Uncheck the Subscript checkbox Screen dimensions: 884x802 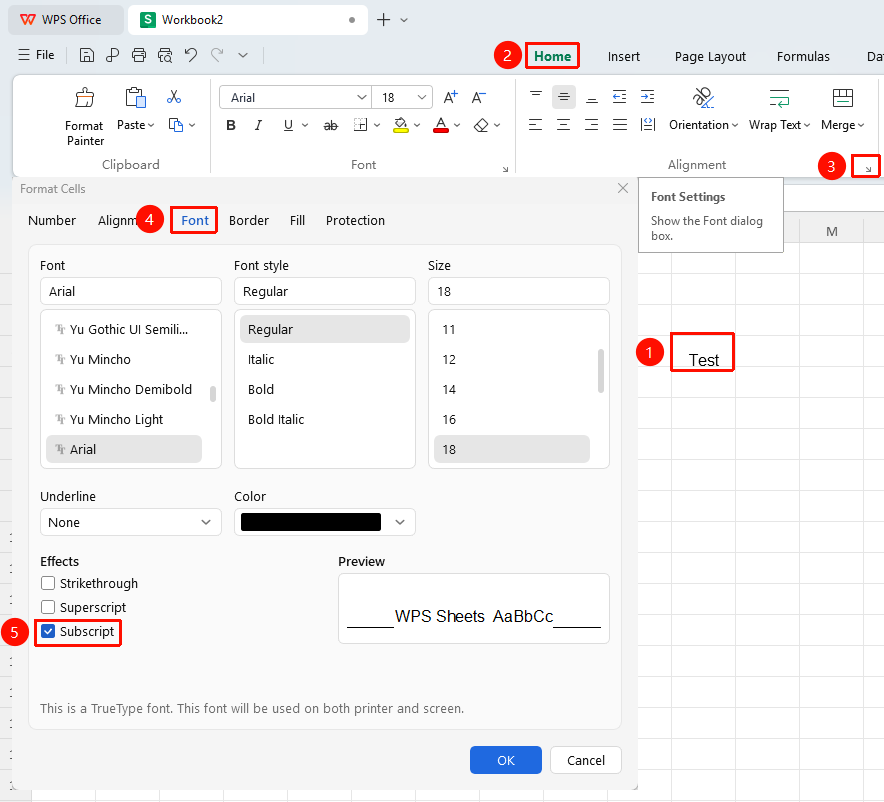pos(48,631)
